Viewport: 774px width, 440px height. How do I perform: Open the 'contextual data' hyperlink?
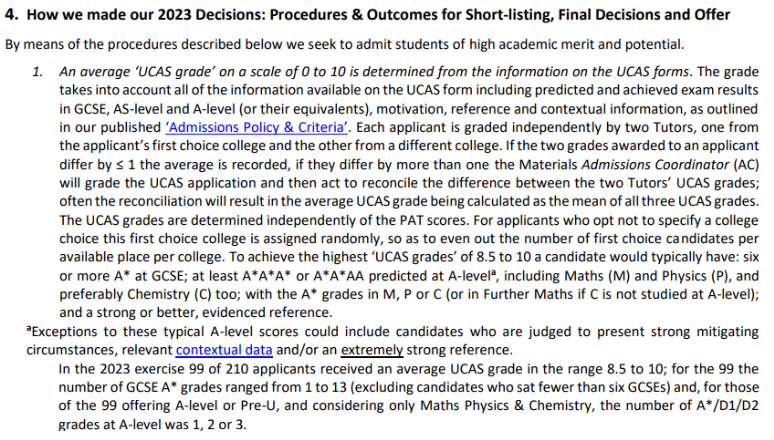pyautogui.click(x=224, y=350)
